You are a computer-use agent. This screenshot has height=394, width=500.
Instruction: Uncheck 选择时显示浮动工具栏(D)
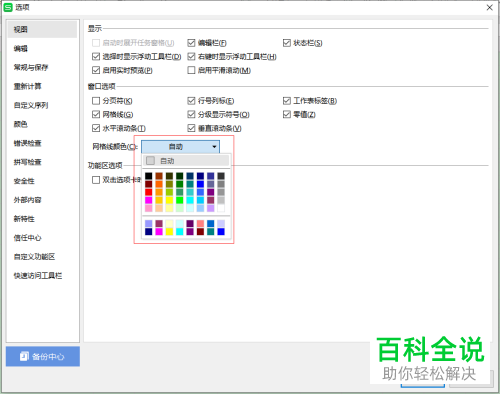coord(96,57)
